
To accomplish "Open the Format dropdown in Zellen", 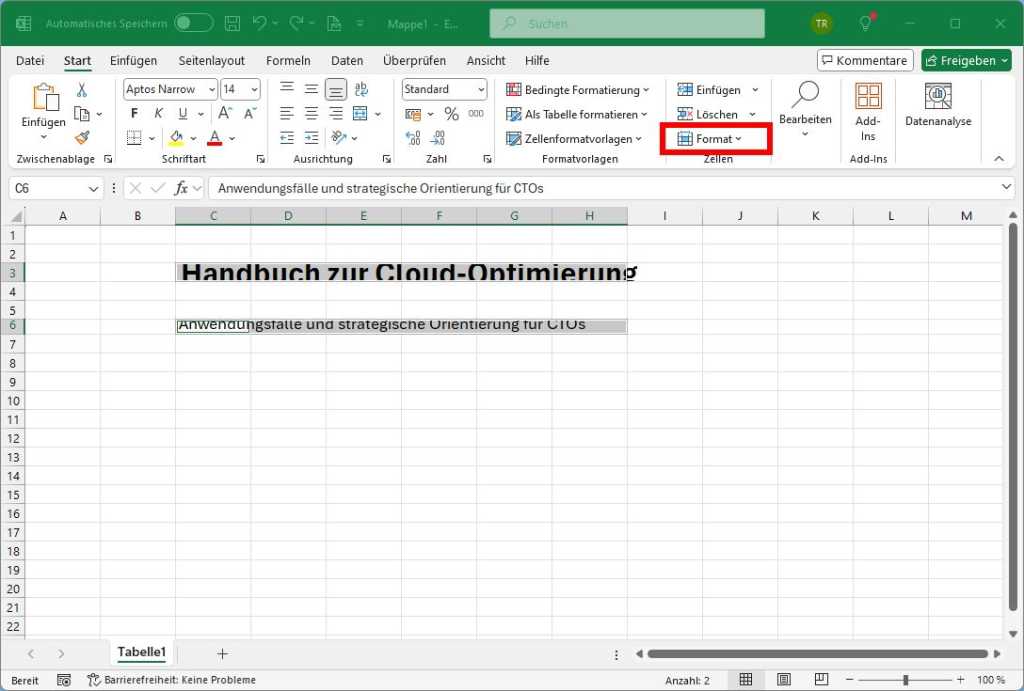I will (710, 138).
